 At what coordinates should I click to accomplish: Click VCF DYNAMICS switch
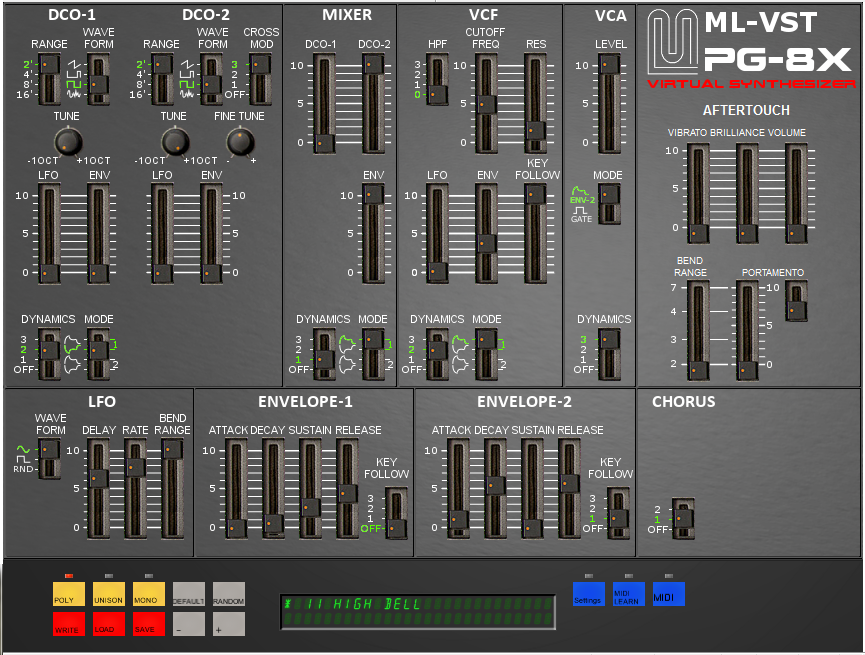[x=437, y=354]
